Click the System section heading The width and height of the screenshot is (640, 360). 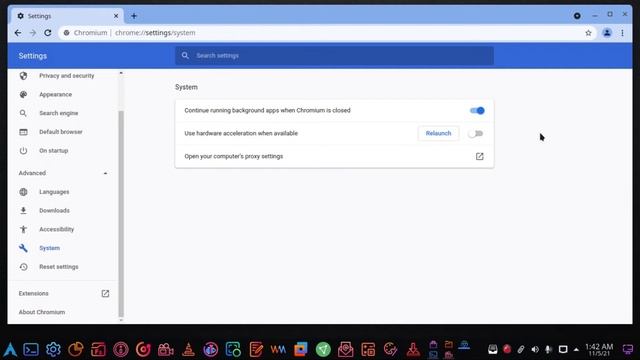point(186,87)
